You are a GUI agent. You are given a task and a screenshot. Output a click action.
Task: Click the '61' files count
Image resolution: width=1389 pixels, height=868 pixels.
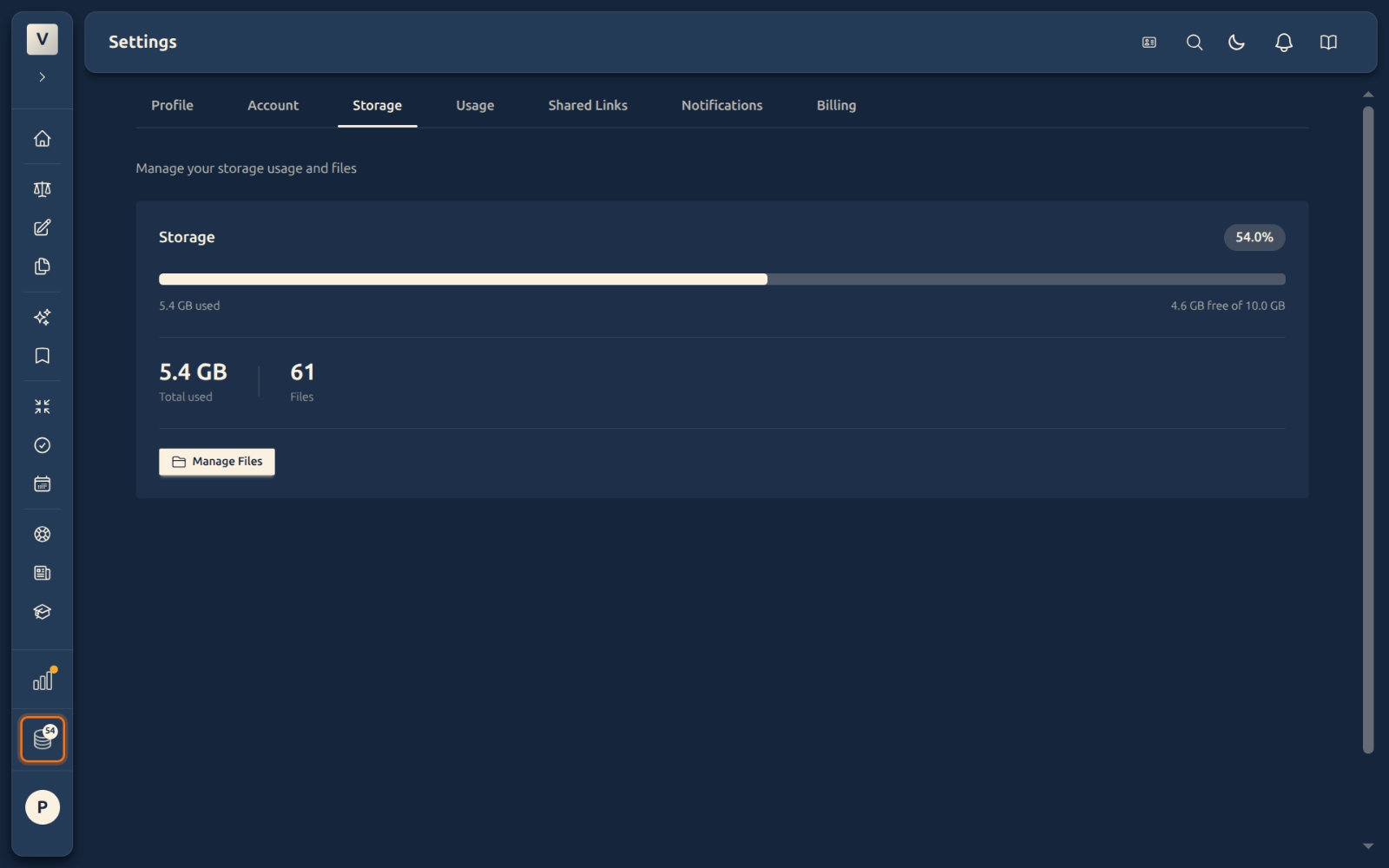[x=302, y=372]
